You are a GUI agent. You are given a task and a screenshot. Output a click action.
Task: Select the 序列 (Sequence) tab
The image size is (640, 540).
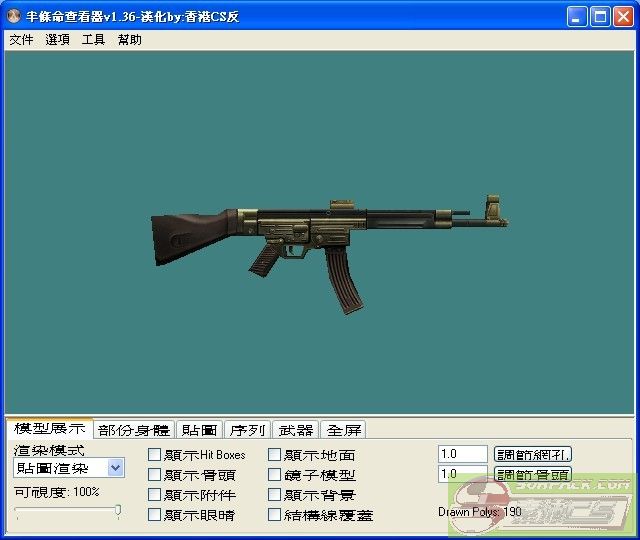pos(247,430)
